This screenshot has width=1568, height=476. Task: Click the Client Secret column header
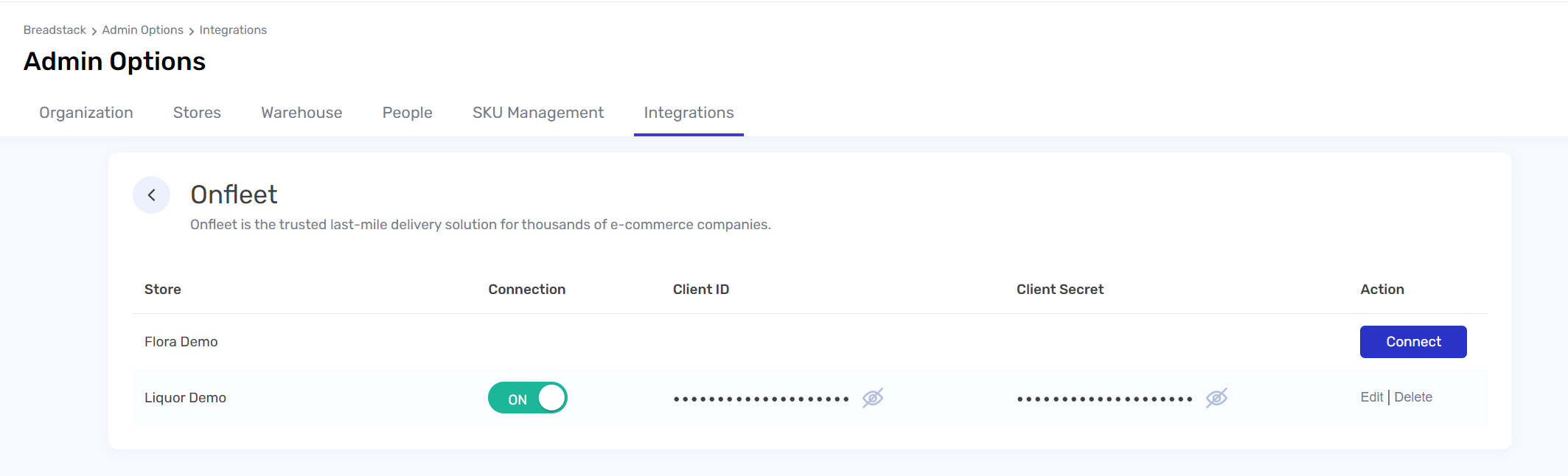(1060, 290)
